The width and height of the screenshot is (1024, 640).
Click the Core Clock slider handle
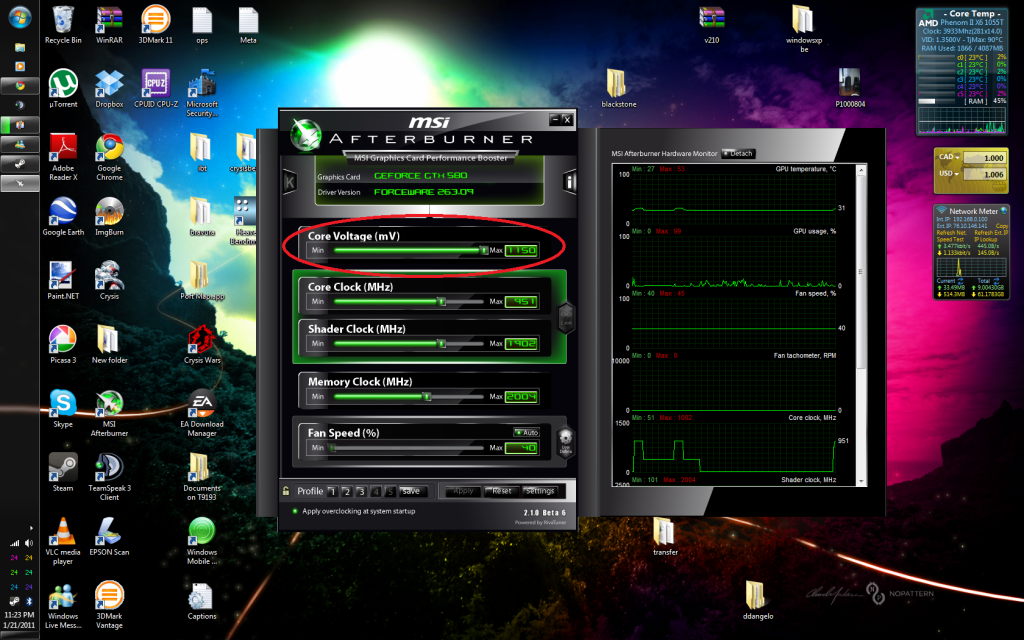[x=442, y=301]
